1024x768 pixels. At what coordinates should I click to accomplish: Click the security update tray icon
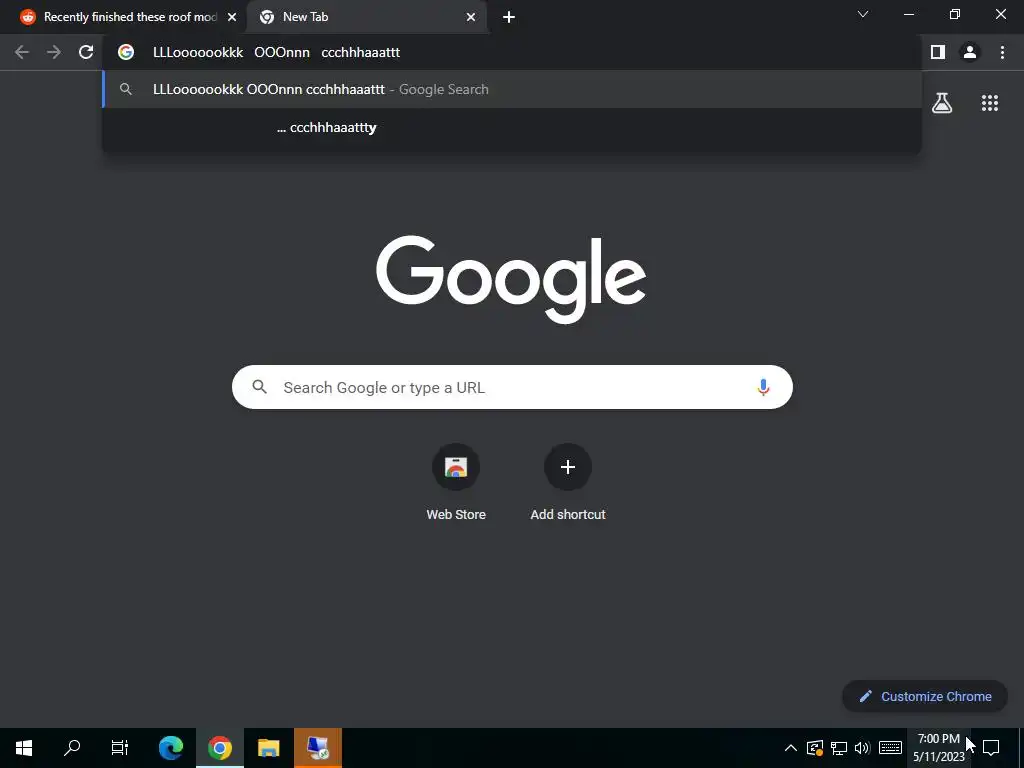click(x=814, y=748)
